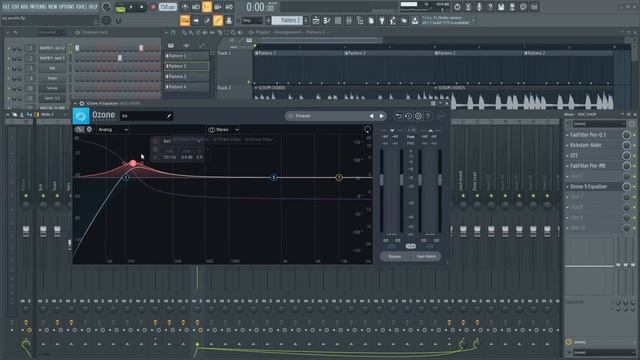Open the Kickstart-64bit slot arrow menu
640x360 pixels.
(x=567, y=145)
